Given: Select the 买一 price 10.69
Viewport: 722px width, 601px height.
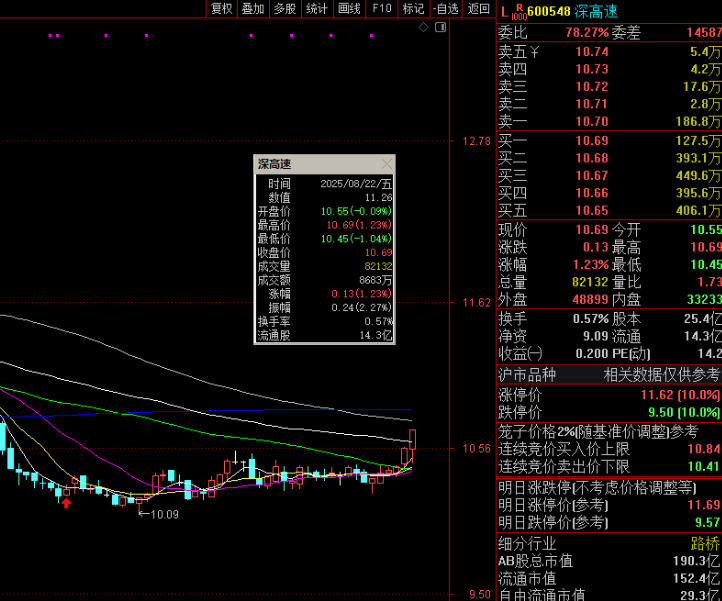Looking at the screenshot, I should (592, 141).
